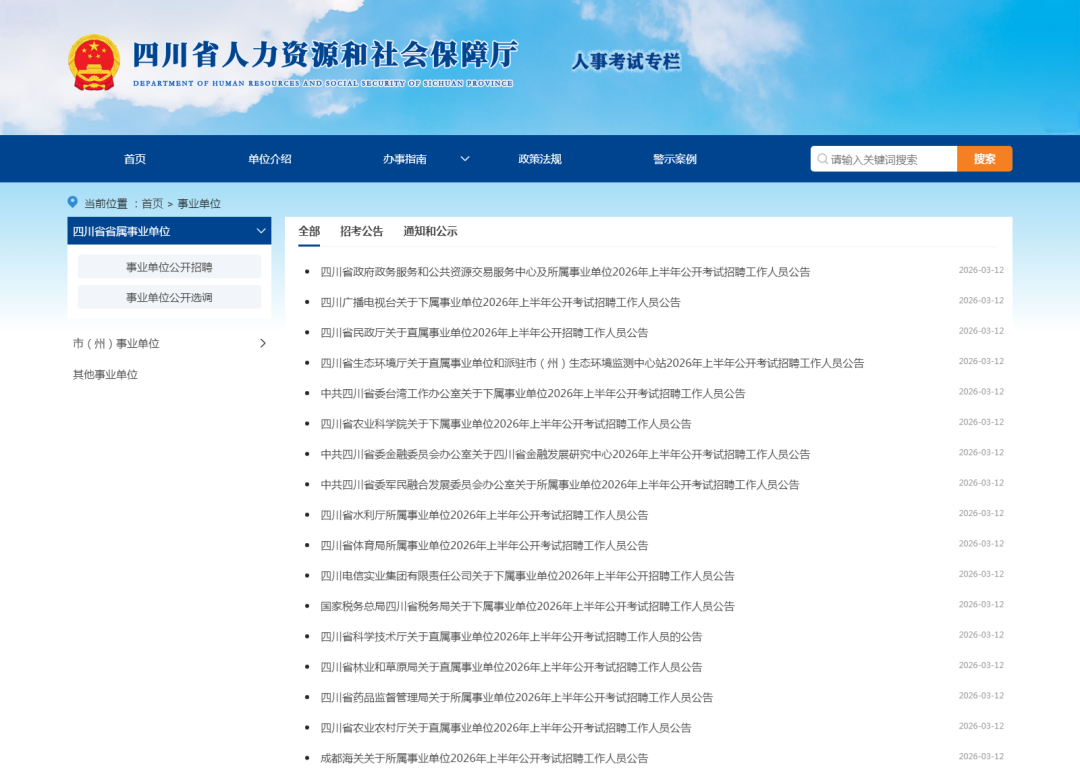
Task: Select the 全部 tab
Action: (308, 230)
